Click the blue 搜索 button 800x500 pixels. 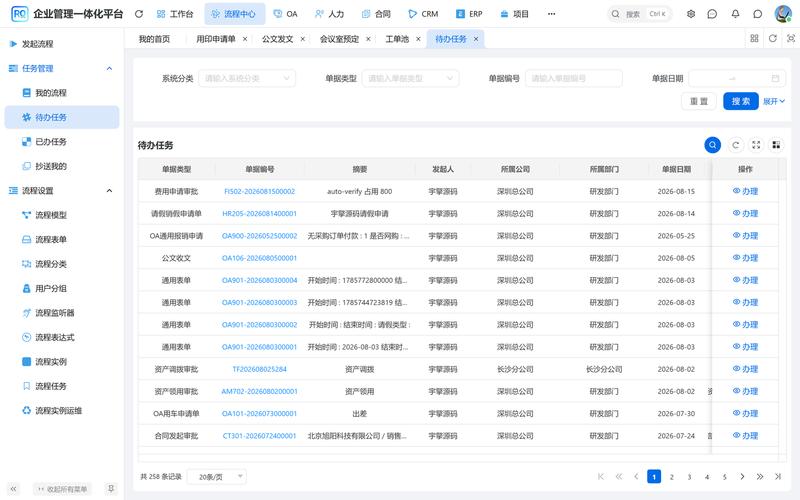pos(741,102)
